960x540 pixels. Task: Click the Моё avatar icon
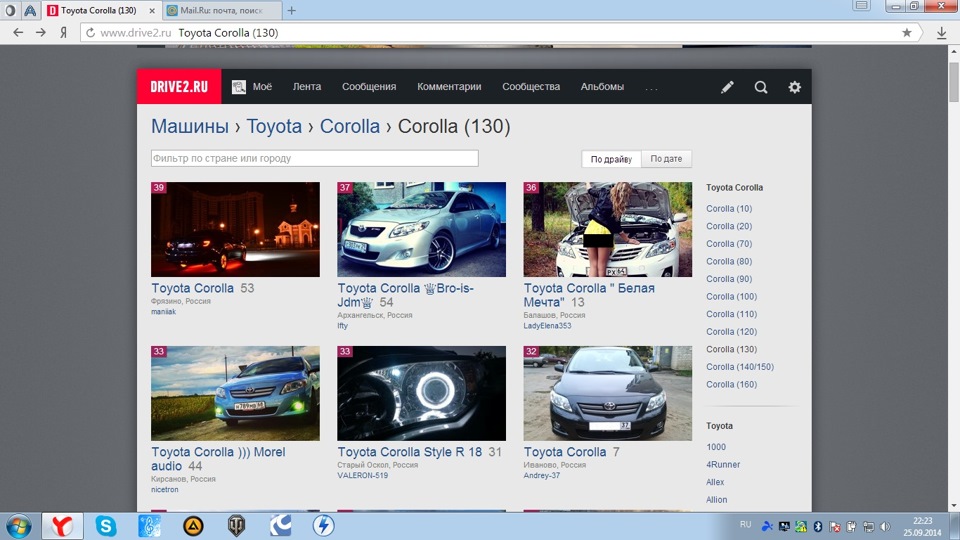point(239,87)
